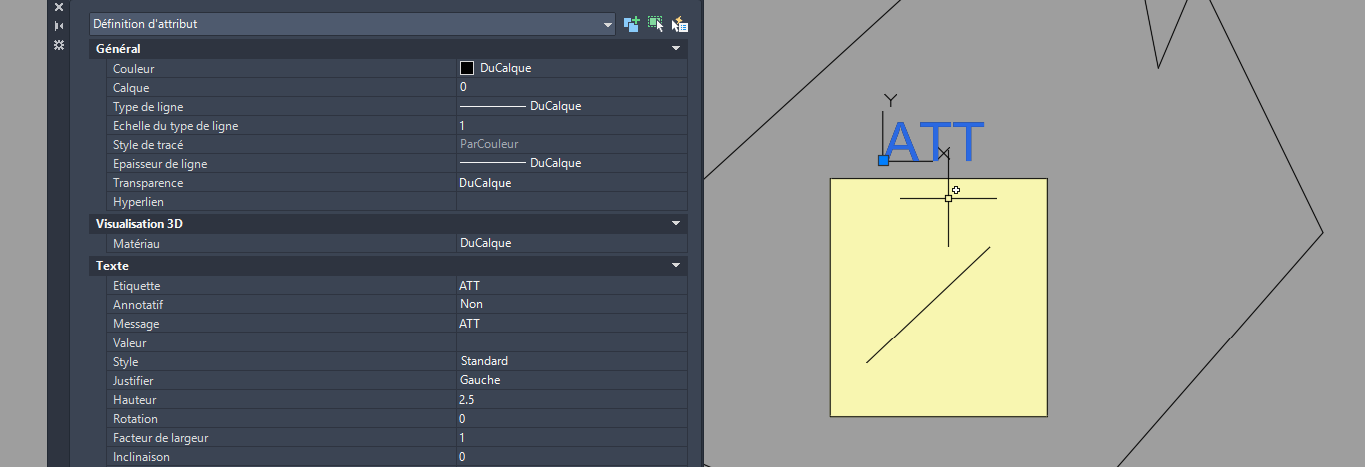This screenshot has width=1365, height=467.
Task: Select the Calque value field
Action: tap(570, 88)
